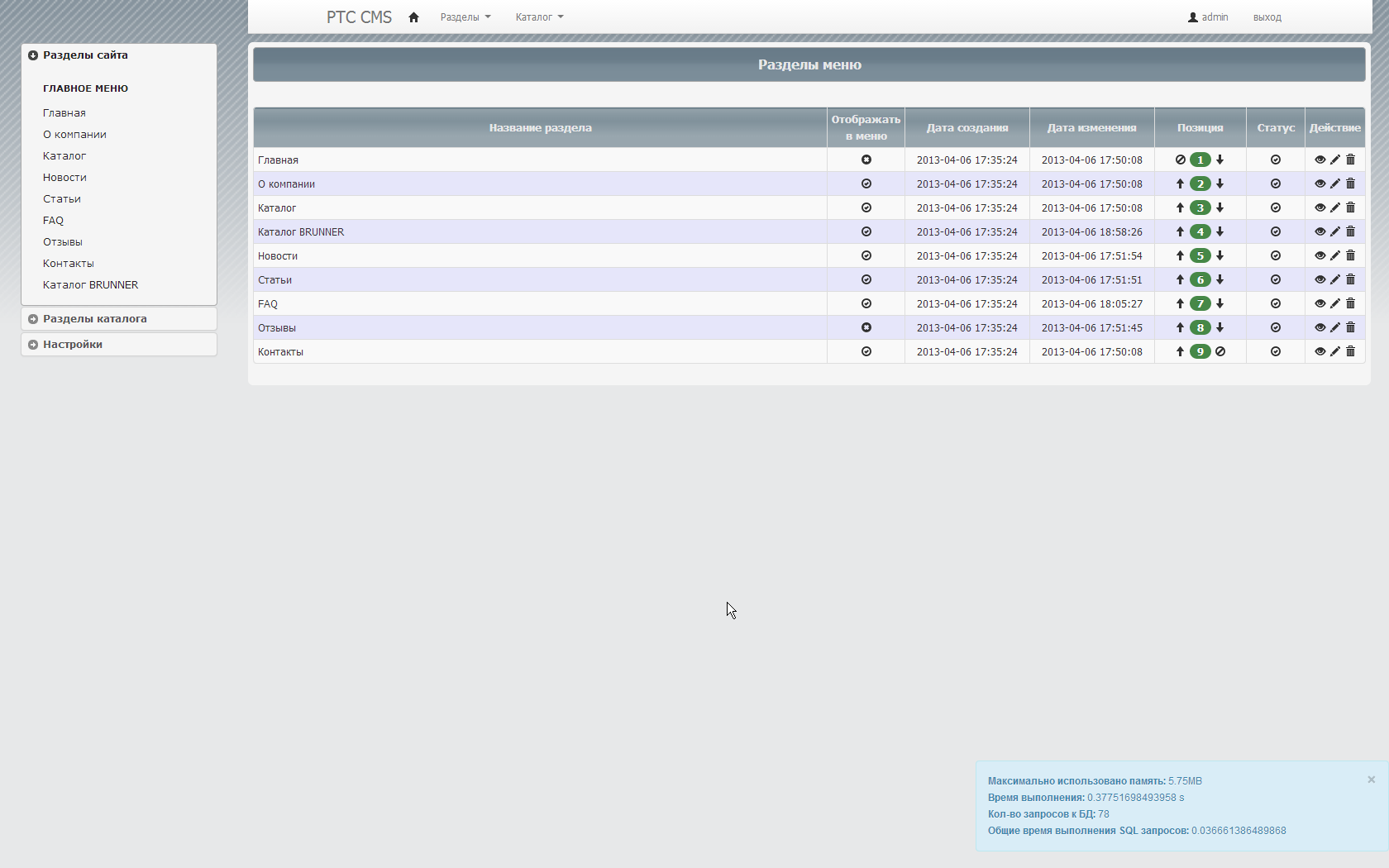Image resolution: width=1389 pixels, height=868 pixels.
Task: Close the debug statistics notification
Action: point(1371,780)
